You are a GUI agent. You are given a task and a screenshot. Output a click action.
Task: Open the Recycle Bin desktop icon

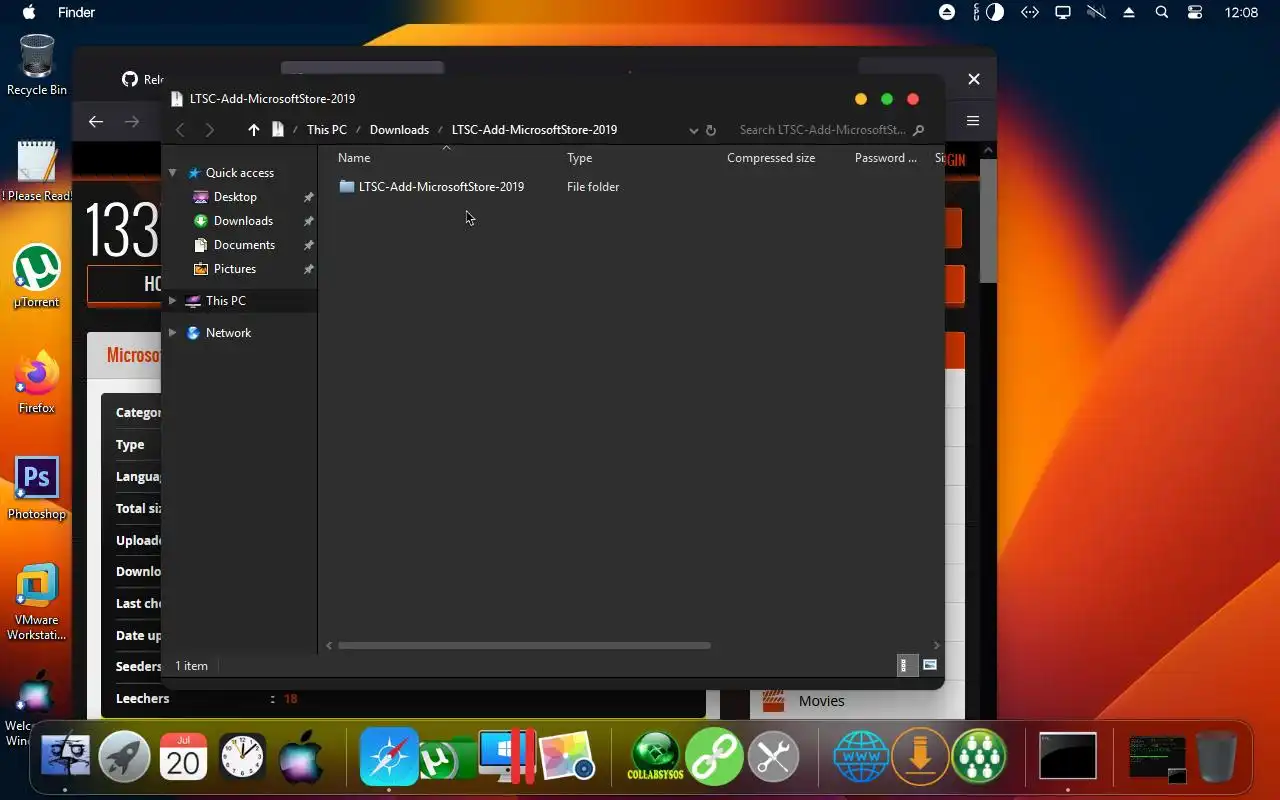pyautogui.click(x=37, y=65)
